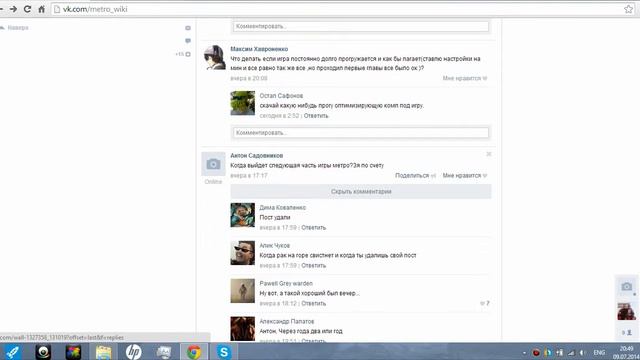This screenshot has width=640, height=360.
Task: Show hidden tray icons arrow
Action: click(x=524, y=353)
